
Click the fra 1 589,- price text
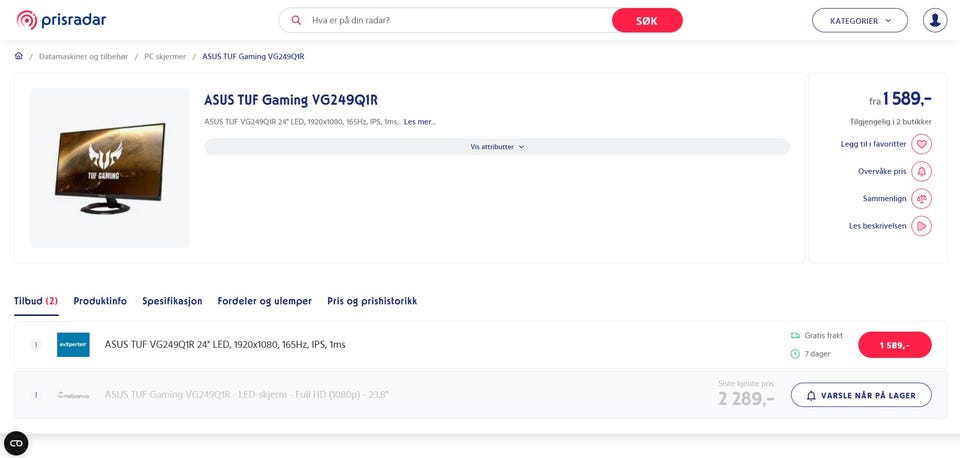[x=900, y=99]
